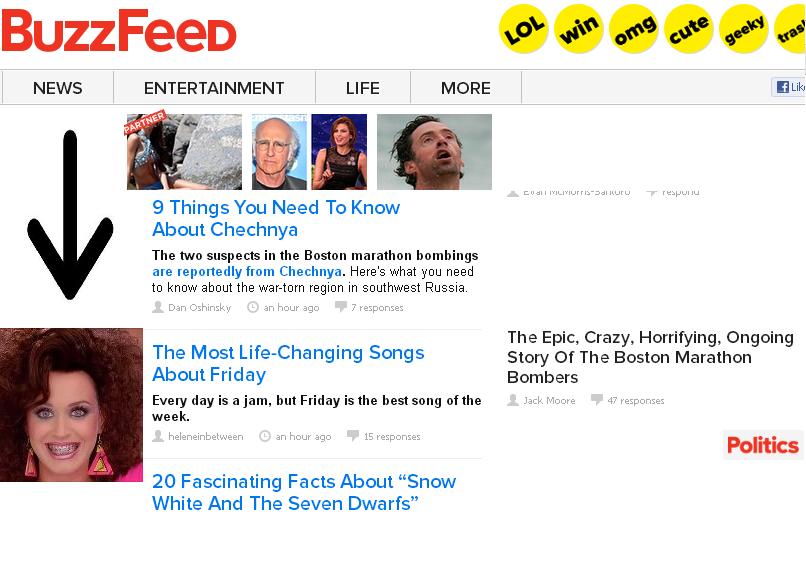Follow the 'are reportedly from Chechnya' link
The width and height of the screenshot is (806, 563).
click(x=247, y=271)
